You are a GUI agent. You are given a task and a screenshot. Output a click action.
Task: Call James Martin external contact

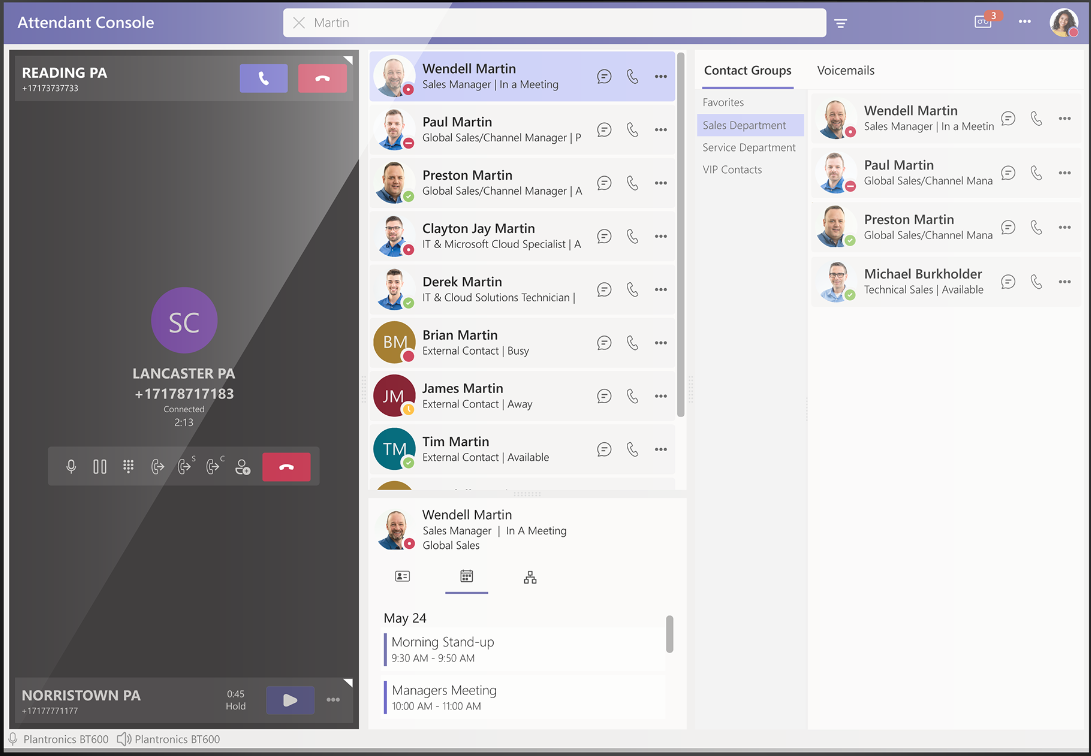click(x=632, y=396)
